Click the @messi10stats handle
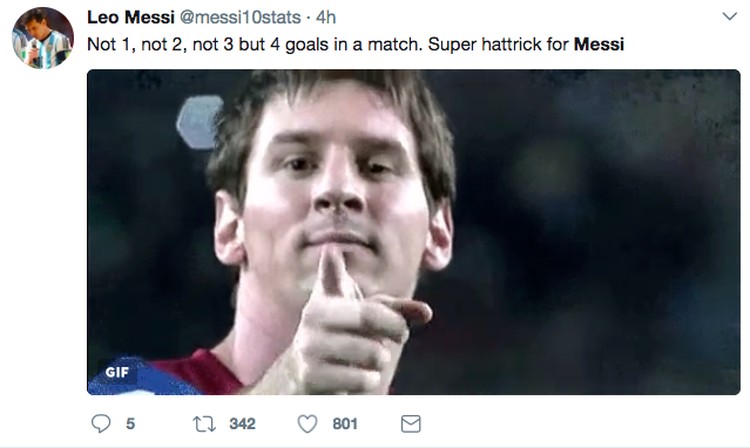750x448 pixels. (x=229, y=18)
